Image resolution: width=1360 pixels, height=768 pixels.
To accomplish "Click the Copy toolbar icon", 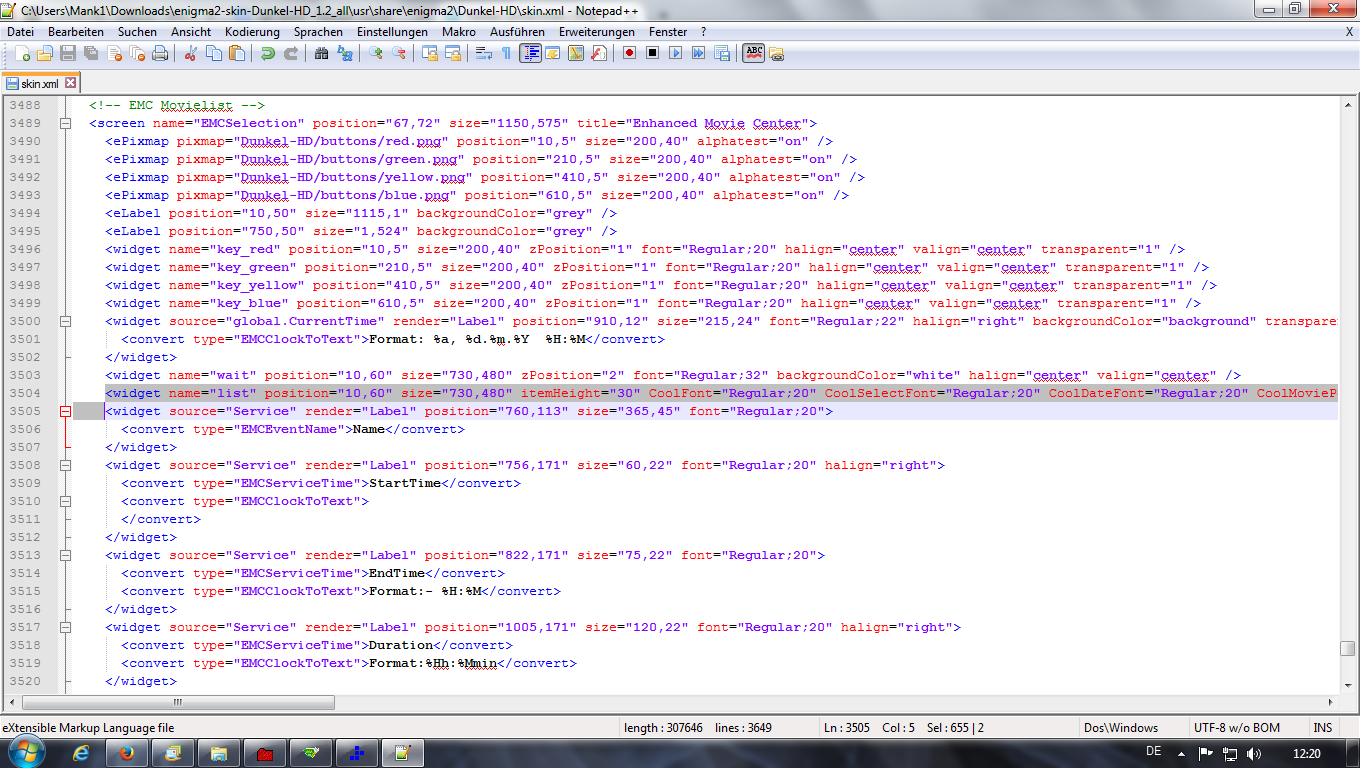I will tap(213, 53).
